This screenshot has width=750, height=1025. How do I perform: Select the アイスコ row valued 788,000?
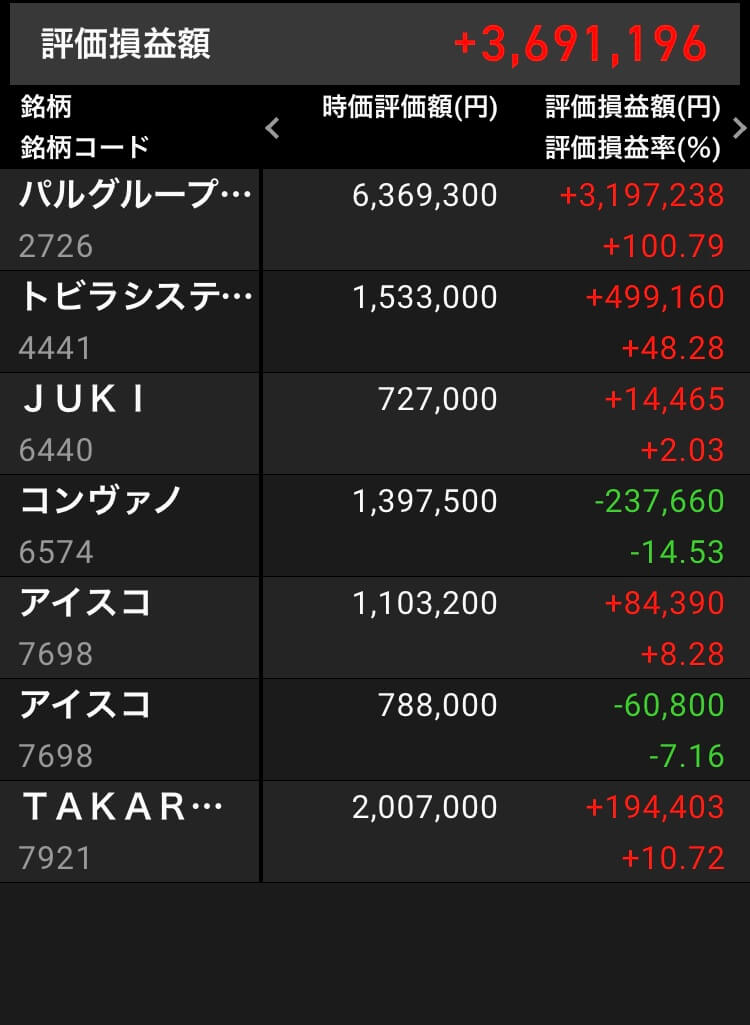pos(375,730)
